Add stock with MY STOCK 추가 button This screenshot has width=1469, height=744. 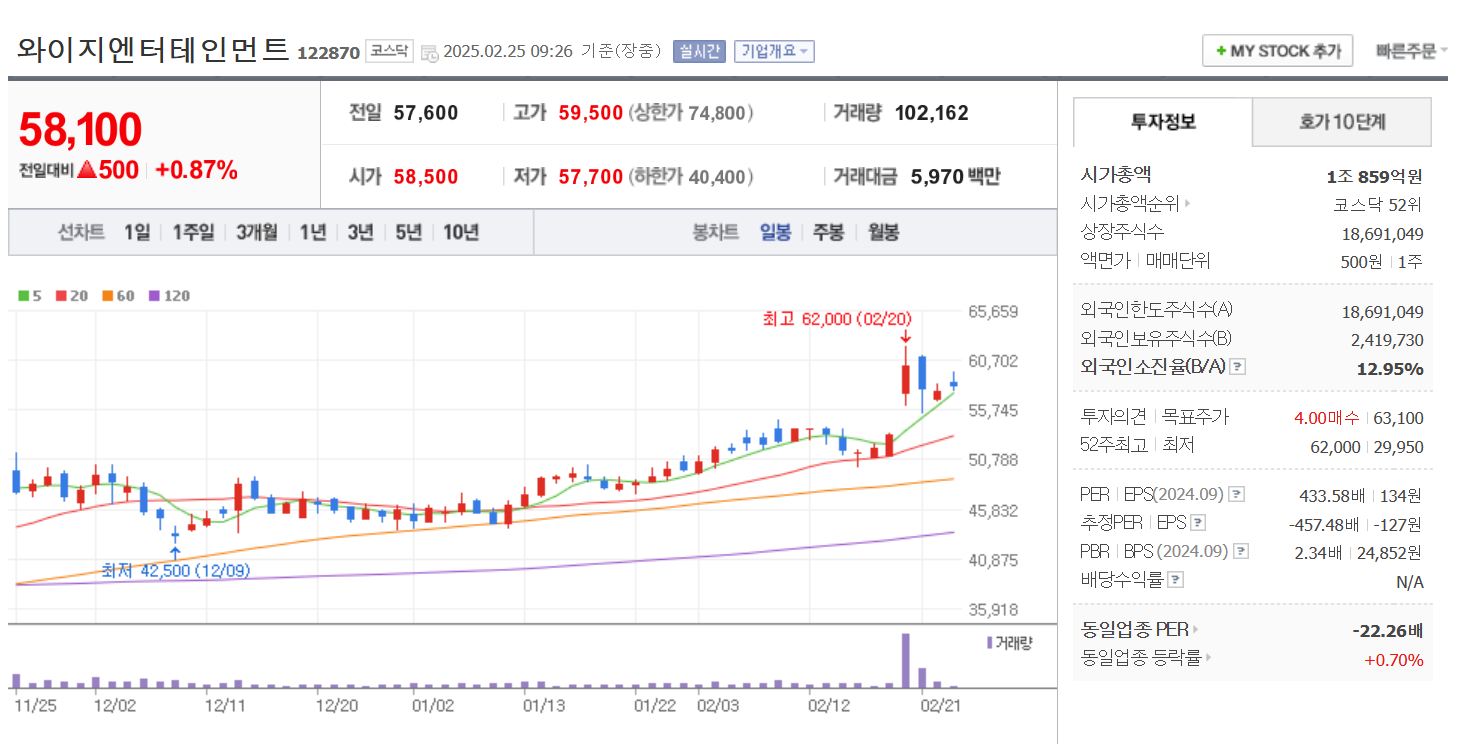pos(1277,51)
